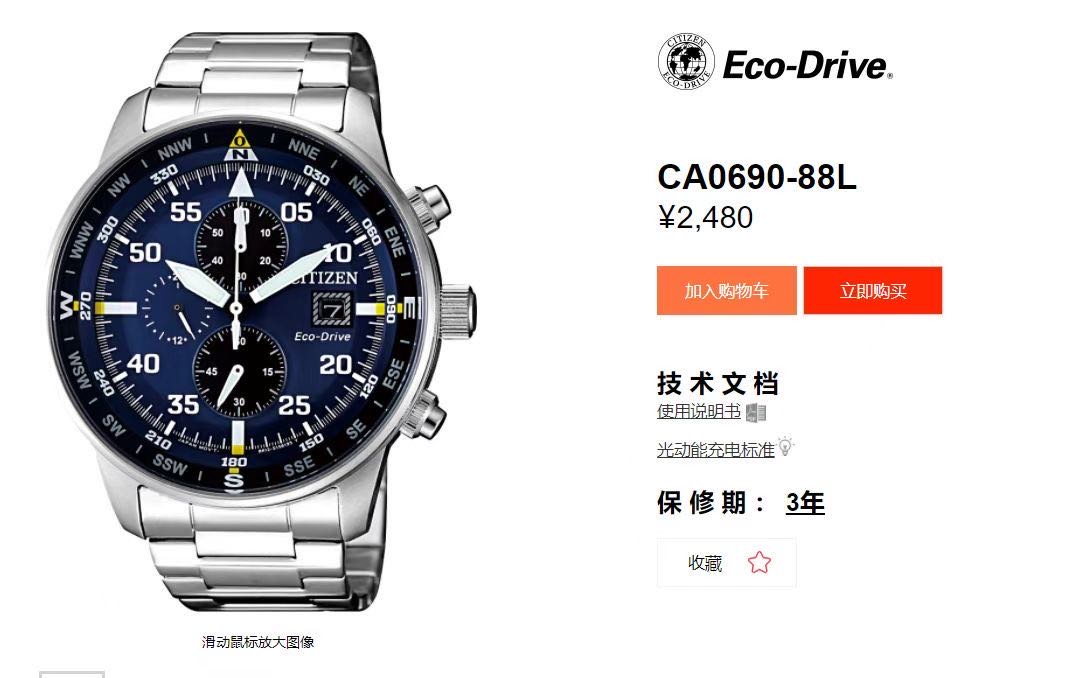Click the Citizen globe logo icon
Viewport: 1086px width, 678px height.
pyautogui.click(x=686, y=62)
